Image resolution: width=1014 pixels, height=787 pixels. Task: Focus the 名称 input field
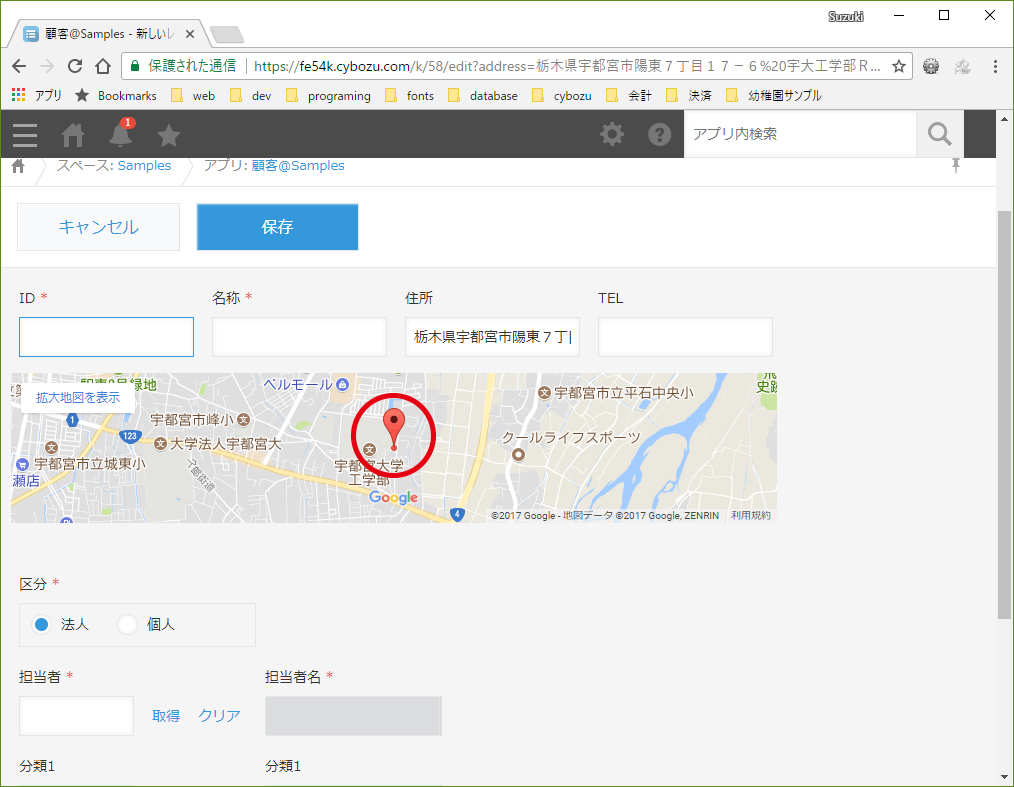click(299, 337)
